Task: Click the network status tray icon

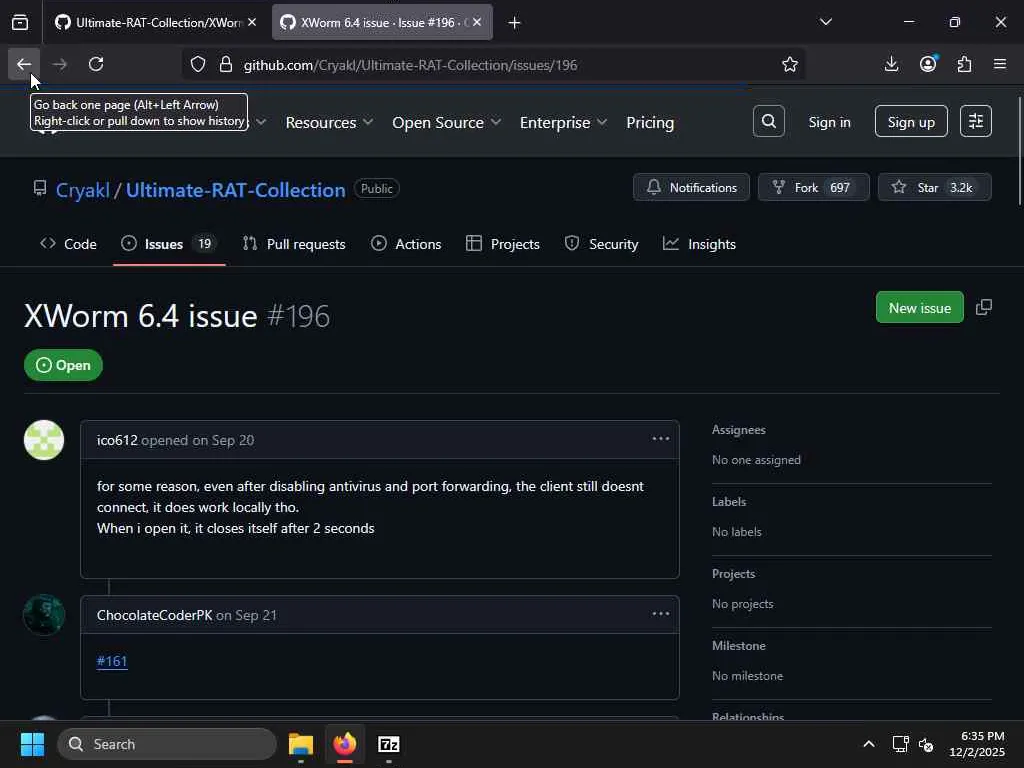Action: tap(901, 744)
